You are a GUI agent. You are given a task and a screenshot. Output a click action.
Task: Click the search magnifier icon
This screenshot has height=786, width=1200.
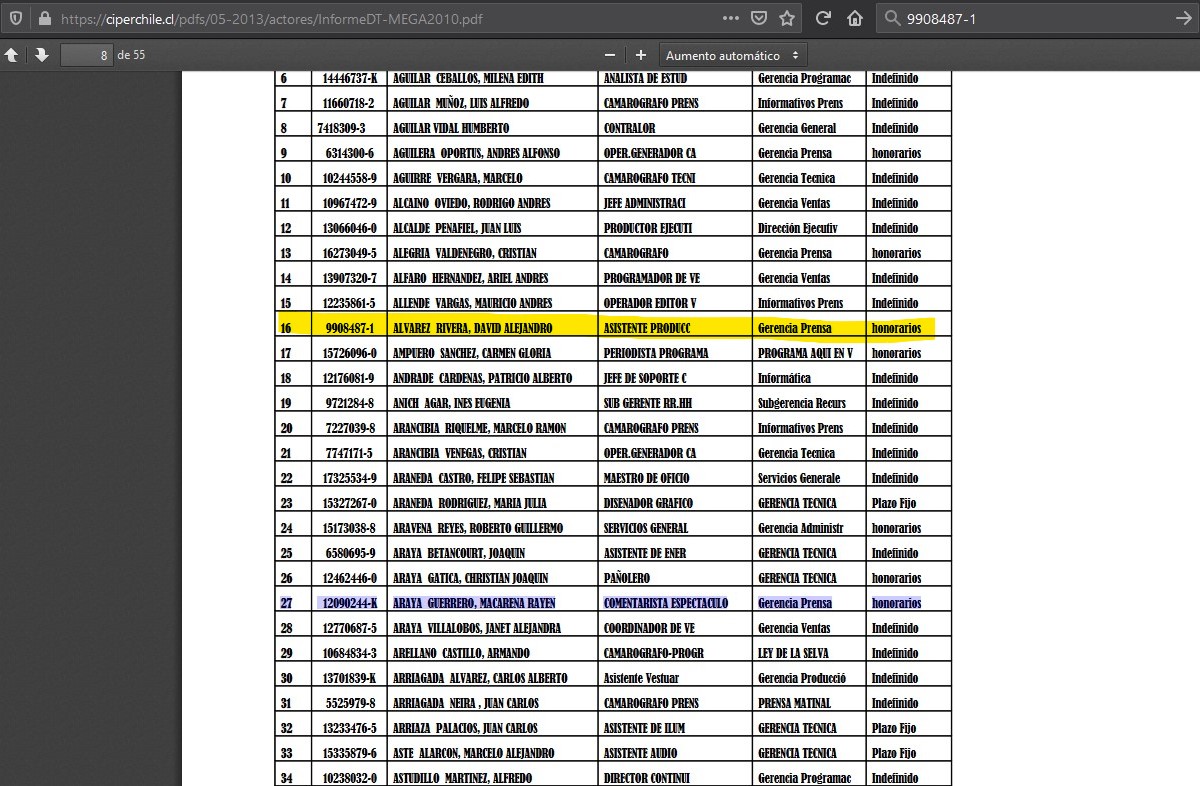point(892,18)
